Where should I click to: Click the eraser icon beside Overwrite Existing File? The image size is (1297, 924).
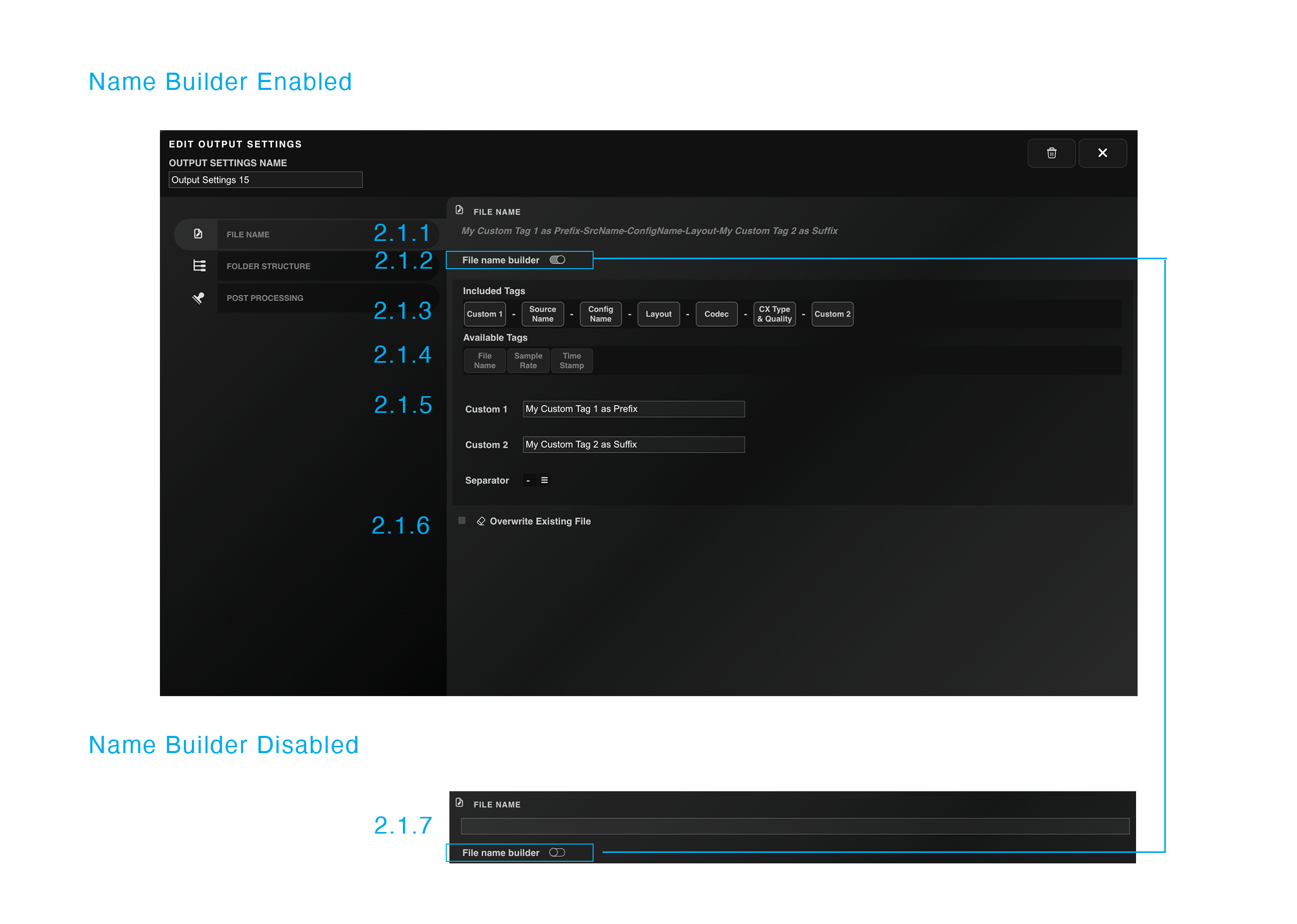481,521
